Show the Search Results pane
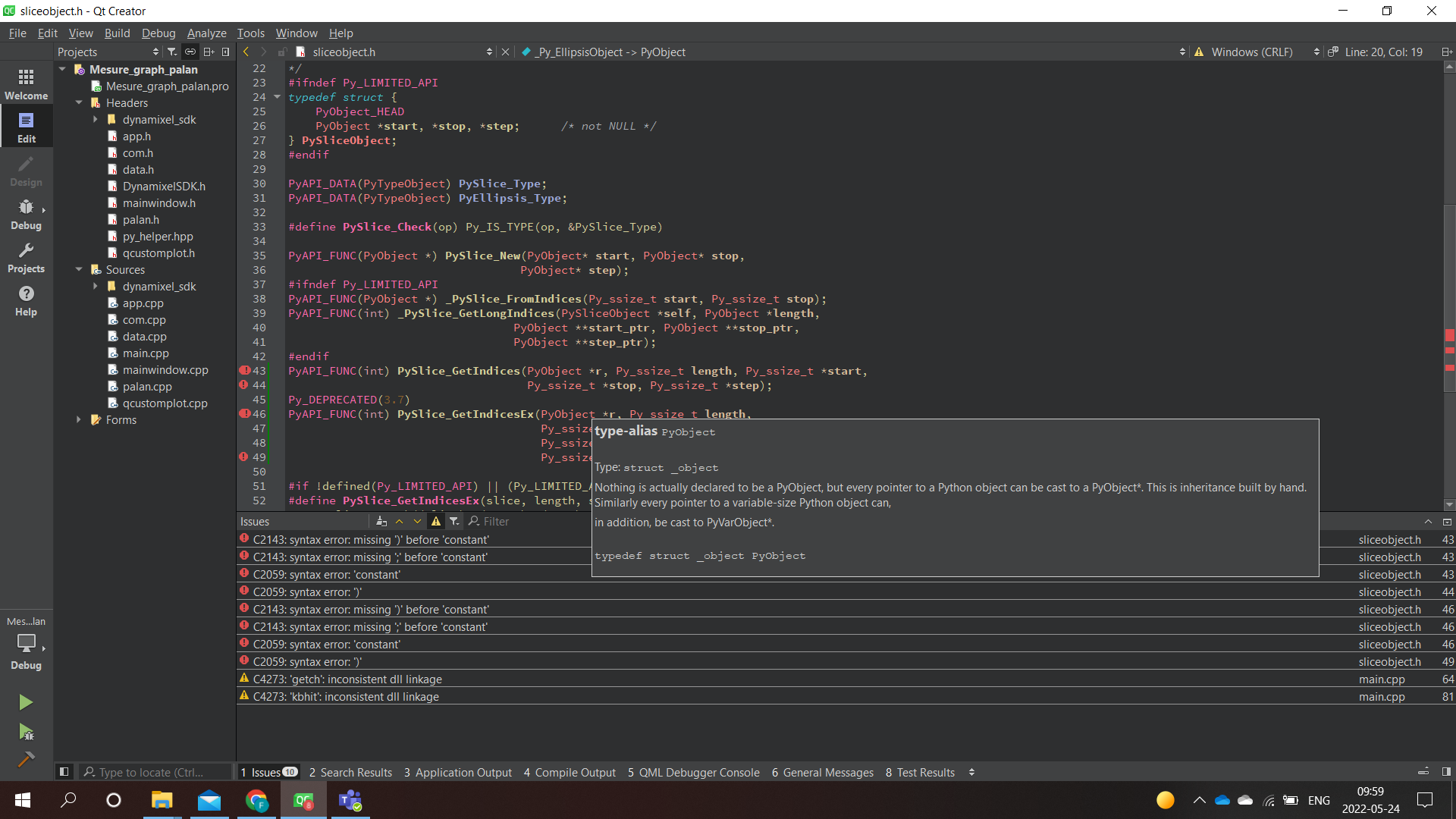Viewport: 1456px width, 819px height. [x=350, y=772]
